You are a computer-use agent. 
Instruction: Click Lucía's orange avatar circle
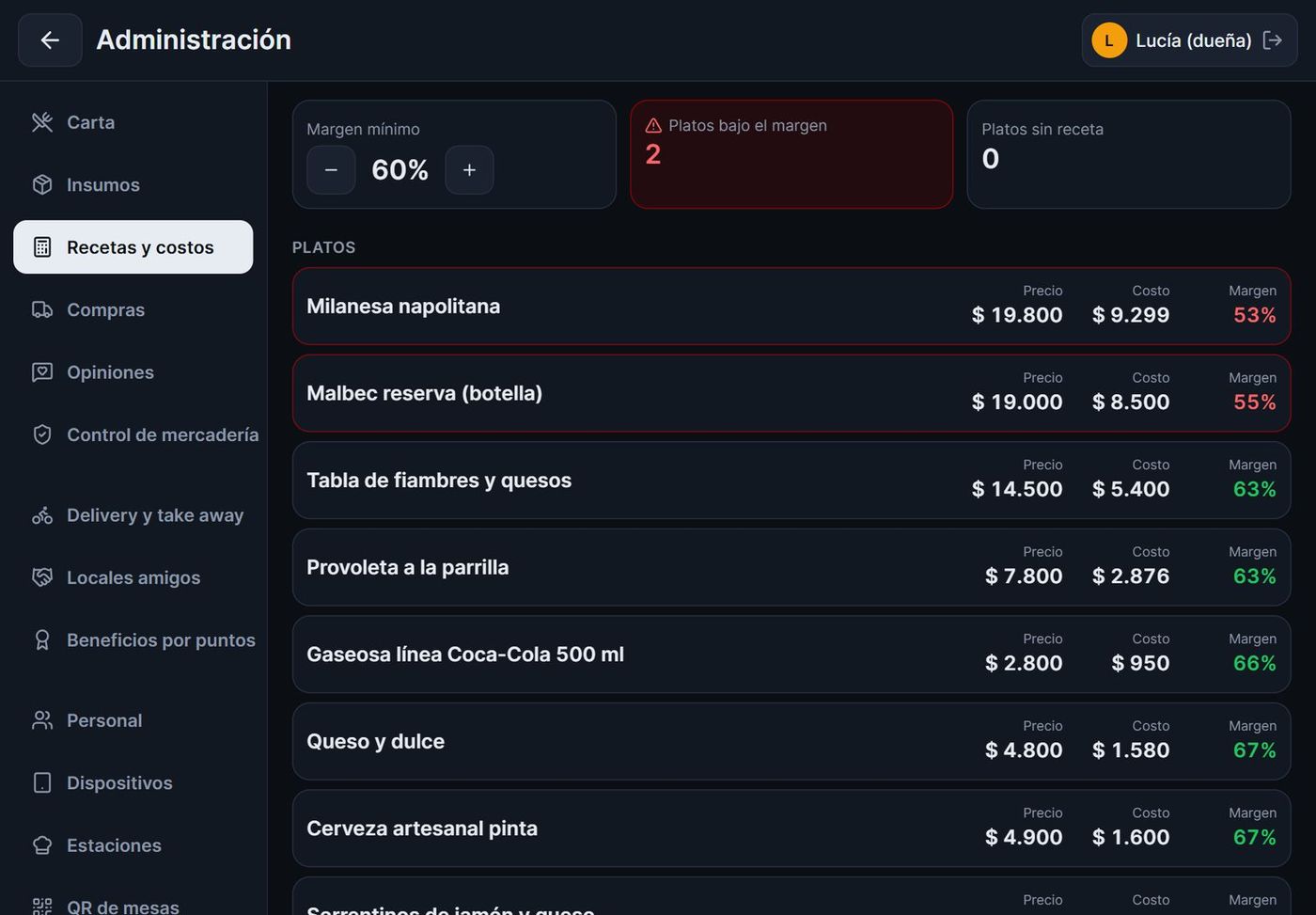(x=1109, y=39)
